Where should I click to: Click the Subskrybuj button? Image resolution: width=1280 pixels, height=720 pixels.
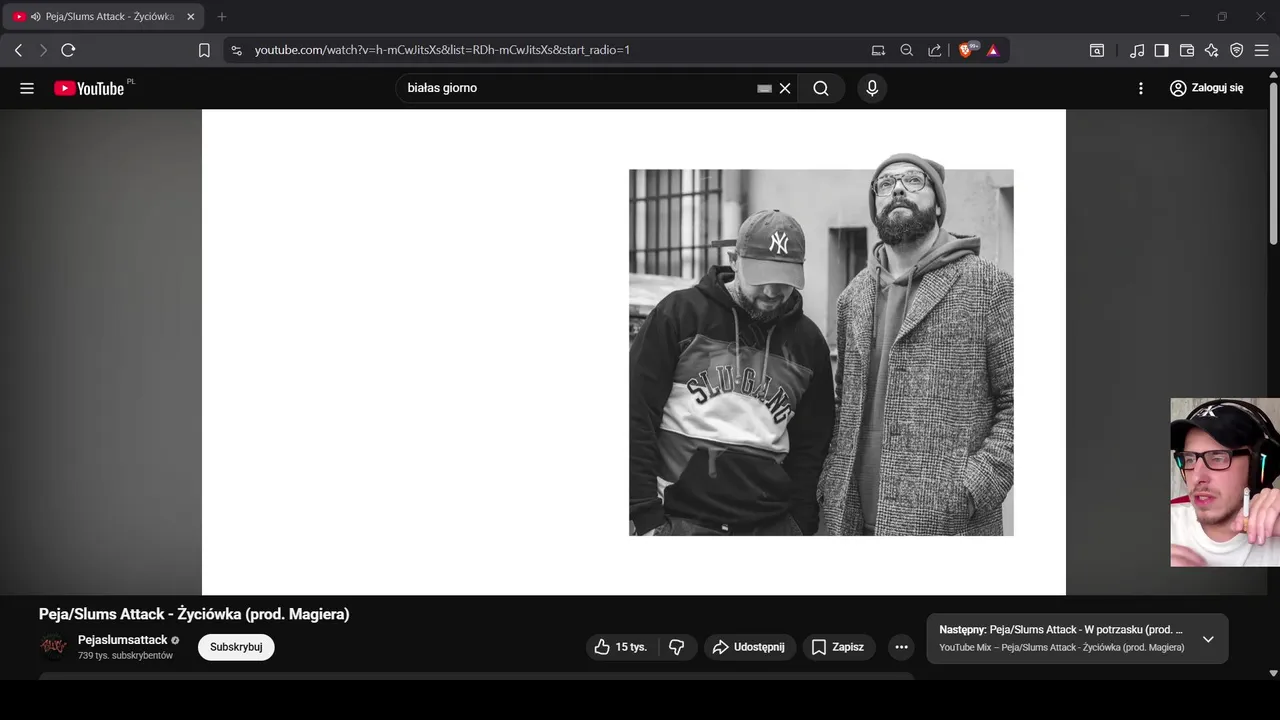tap(236, 647)
